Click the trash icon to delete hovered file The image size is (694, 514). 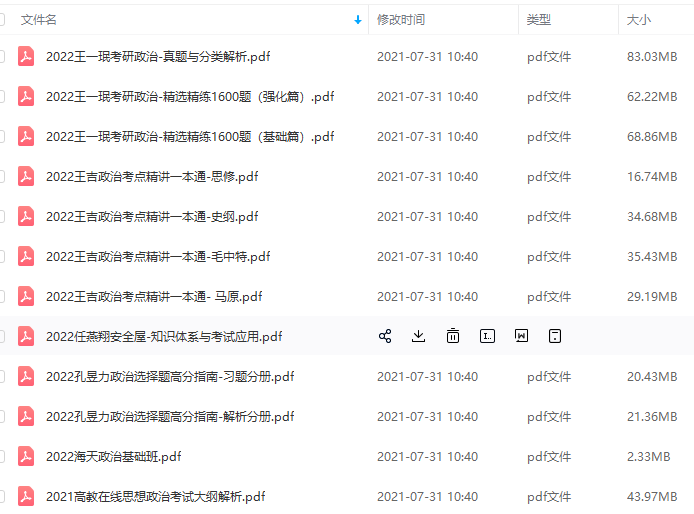click(x=453, y=336)
